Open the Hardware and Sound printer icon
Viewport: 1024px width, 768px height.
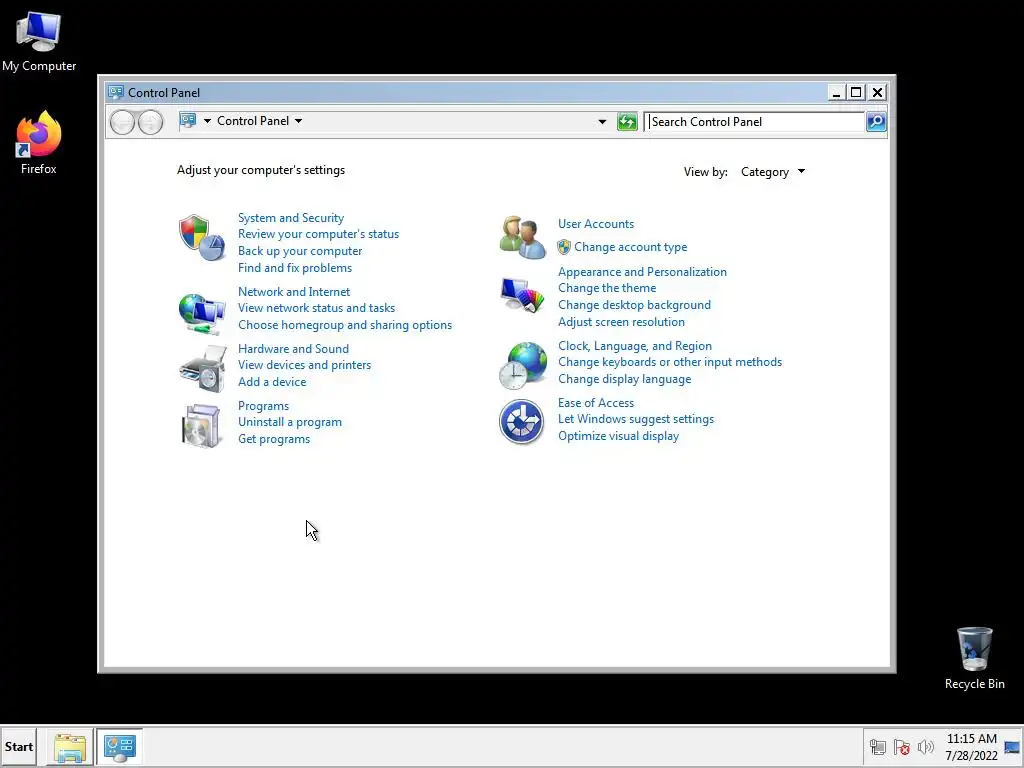(202, 369)
